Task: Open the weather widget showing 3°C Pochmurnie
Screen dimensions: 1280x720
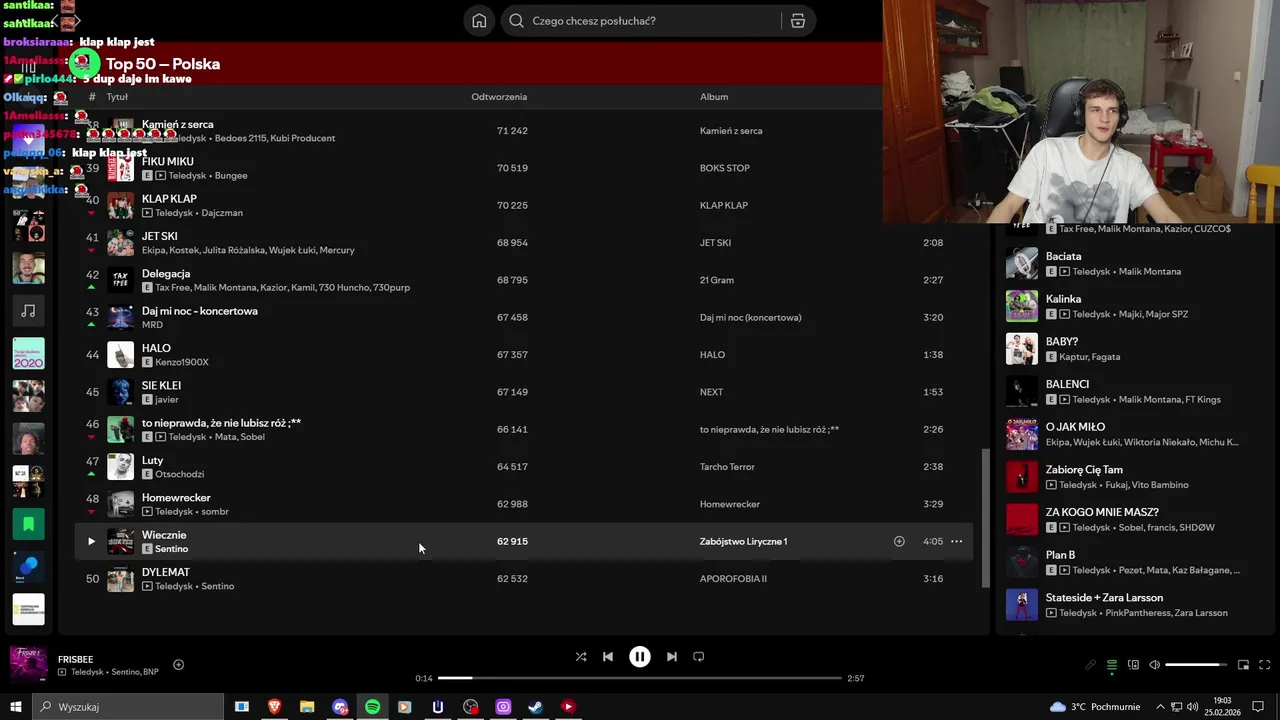Action: (1095, 707)
